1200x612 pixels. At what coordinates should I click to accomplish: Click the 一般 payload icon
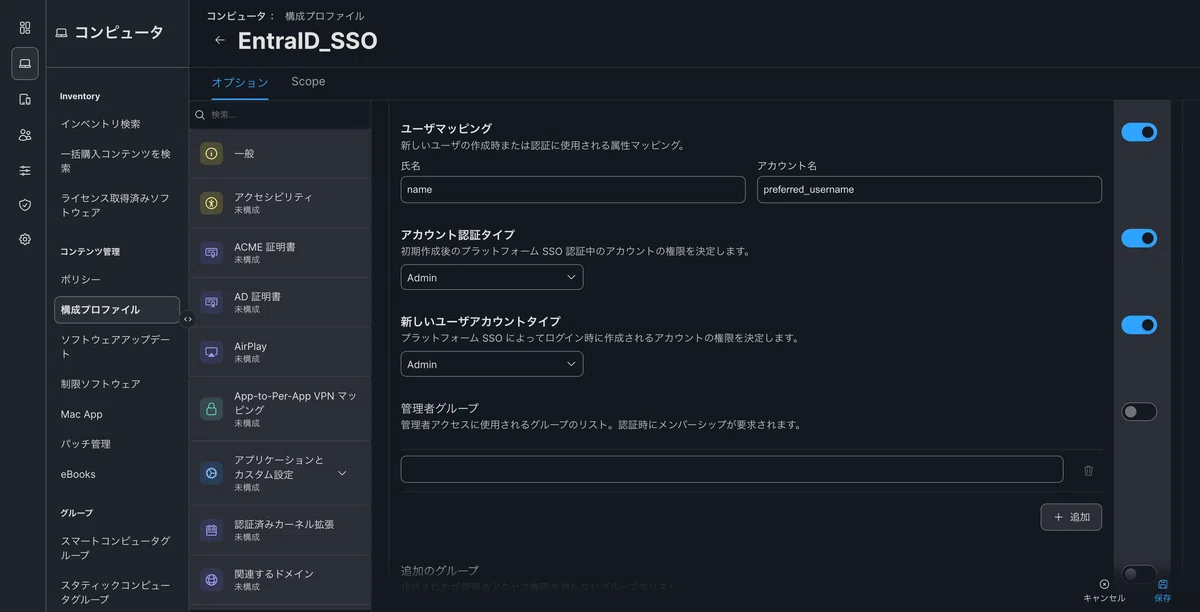(211, 153)
